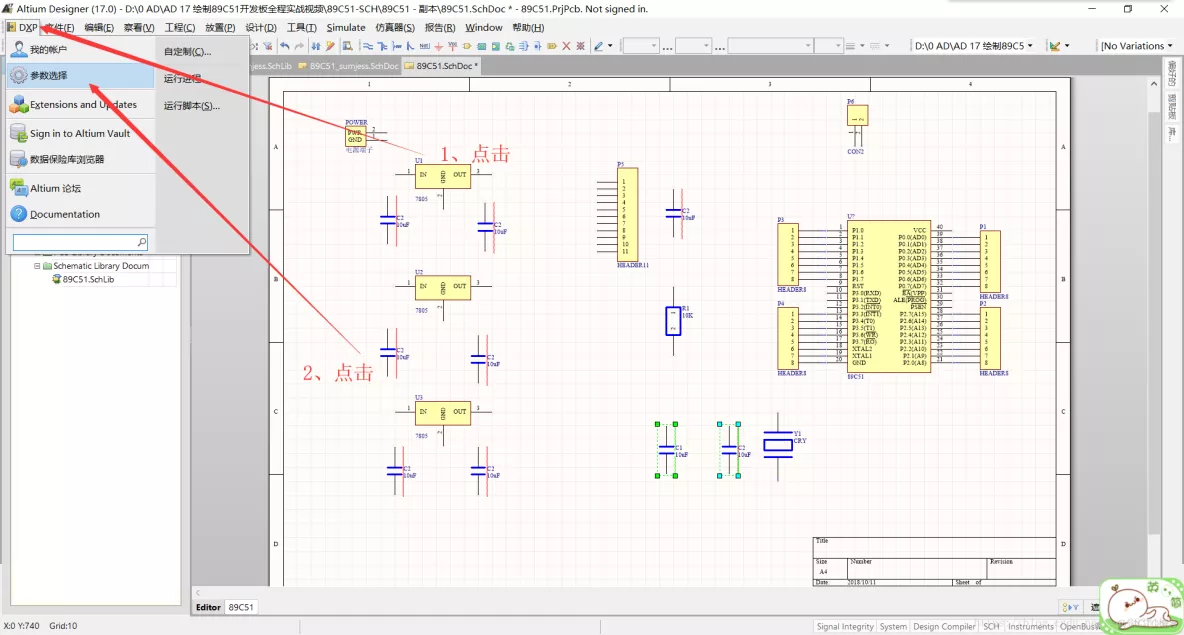The width and height of the screenshot is (1184, 635).
Task: Open the 设计(D) menu
Action: tap(261, 27)
